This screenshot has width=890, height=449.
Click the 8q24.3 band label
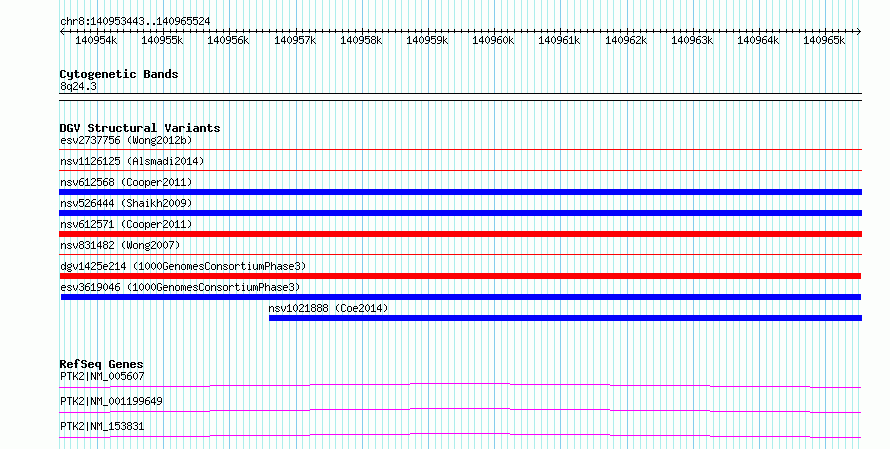pos(78,86)
